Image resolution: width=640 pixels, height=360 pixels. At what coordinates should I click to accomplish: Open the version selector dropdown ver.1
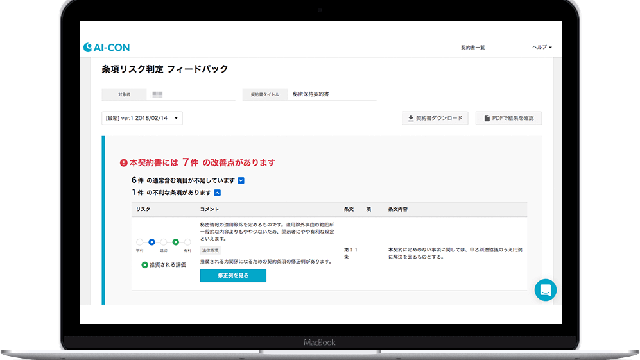pyautogui.click(x=142, y=118)
